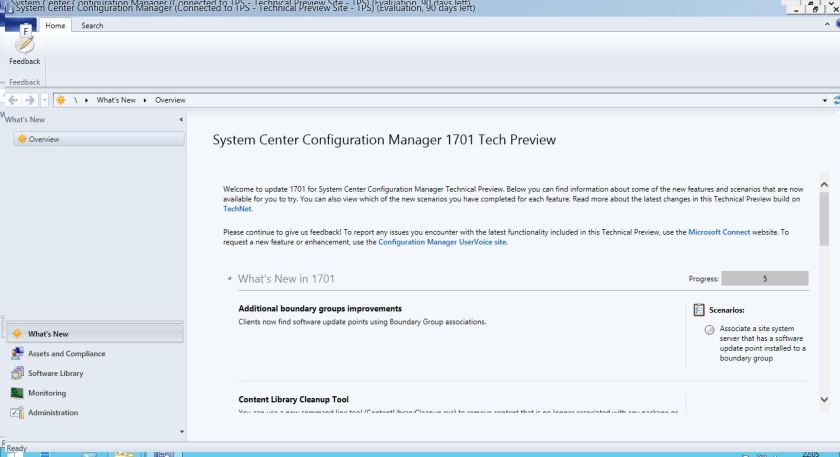Open the Configuration Manager UserVoice site link

pyautogui.click(x=442, y=242)
